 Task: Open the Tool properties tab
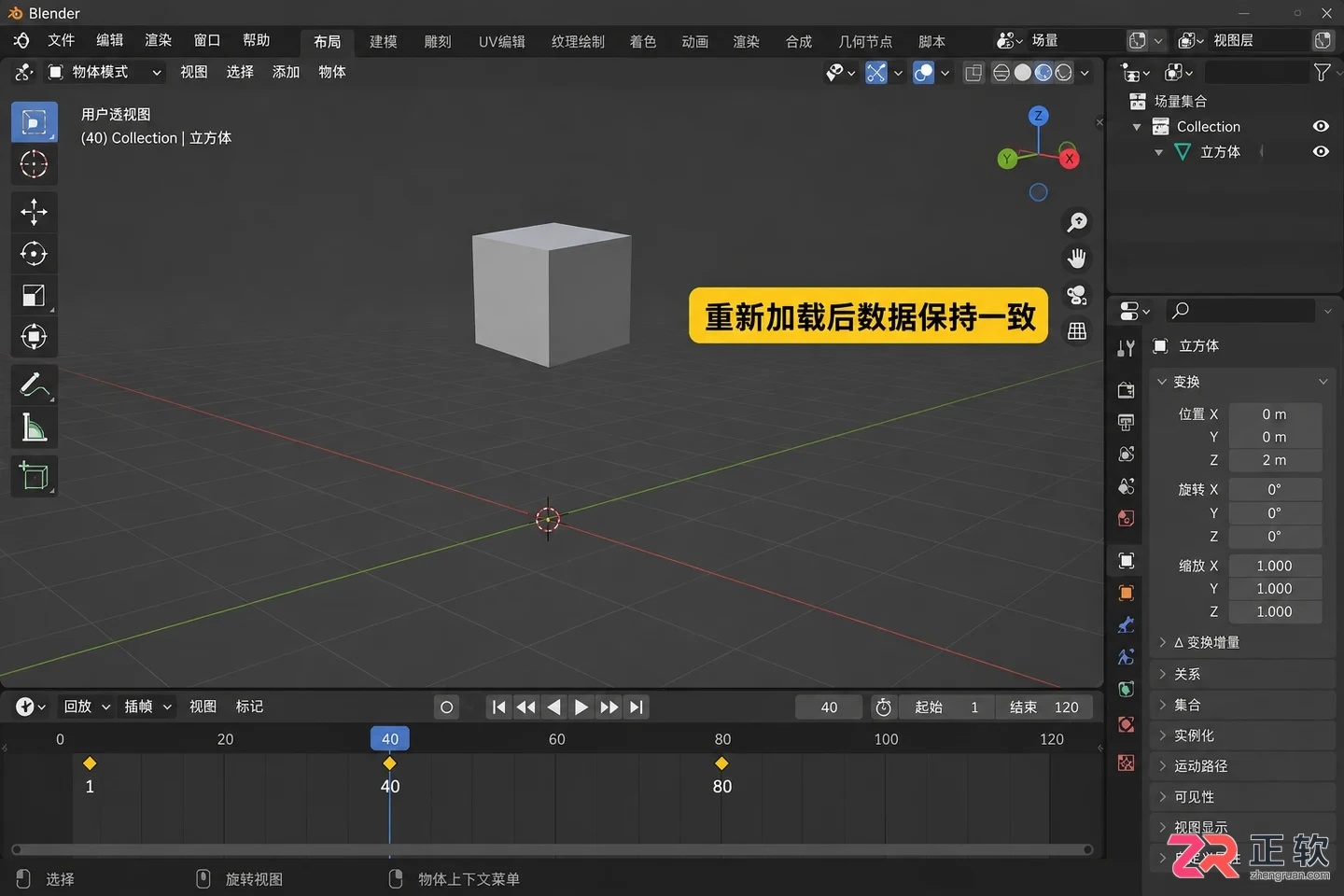[1127, 348]
